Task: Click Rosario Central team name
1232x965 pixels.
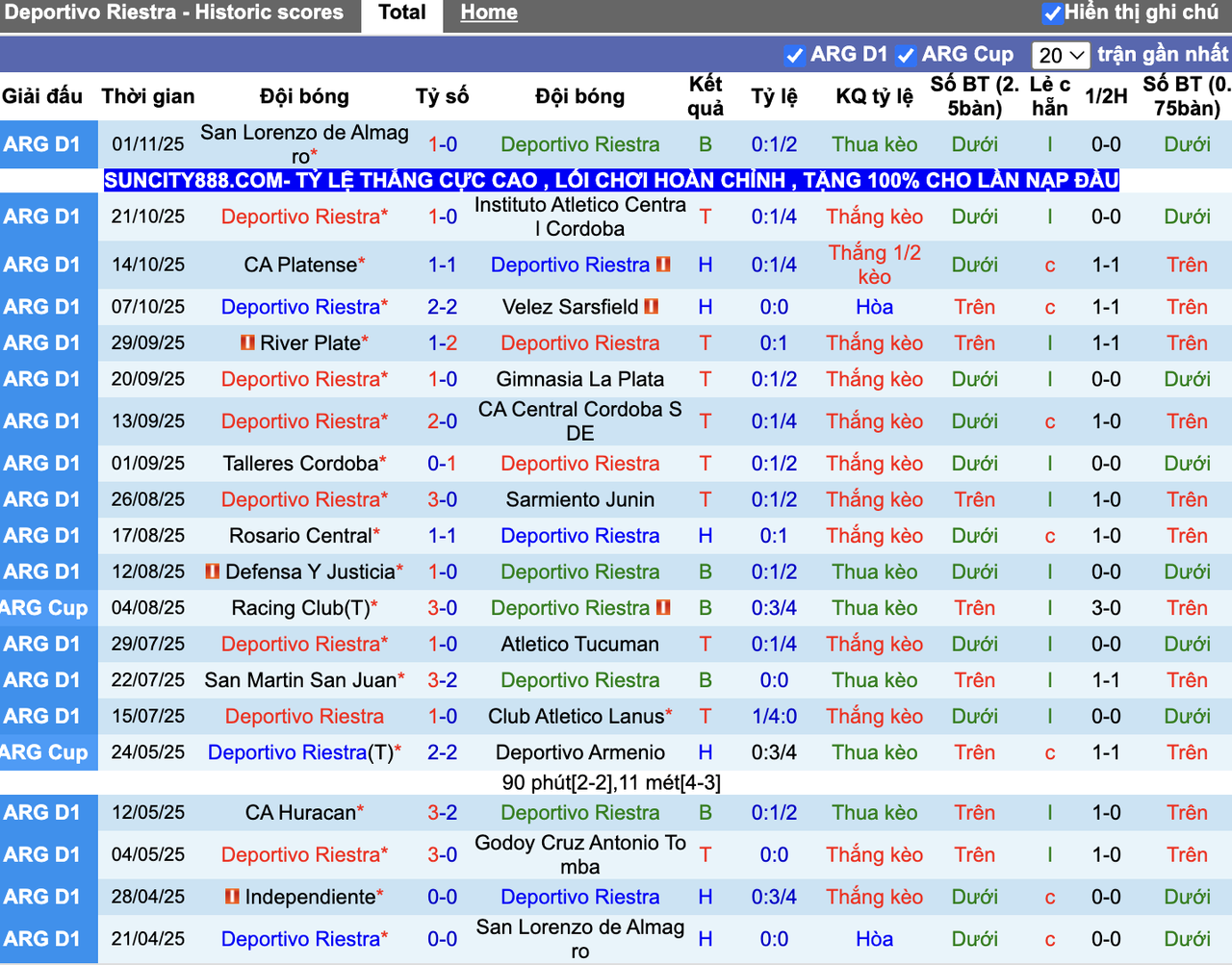Action: coord(300,536)
